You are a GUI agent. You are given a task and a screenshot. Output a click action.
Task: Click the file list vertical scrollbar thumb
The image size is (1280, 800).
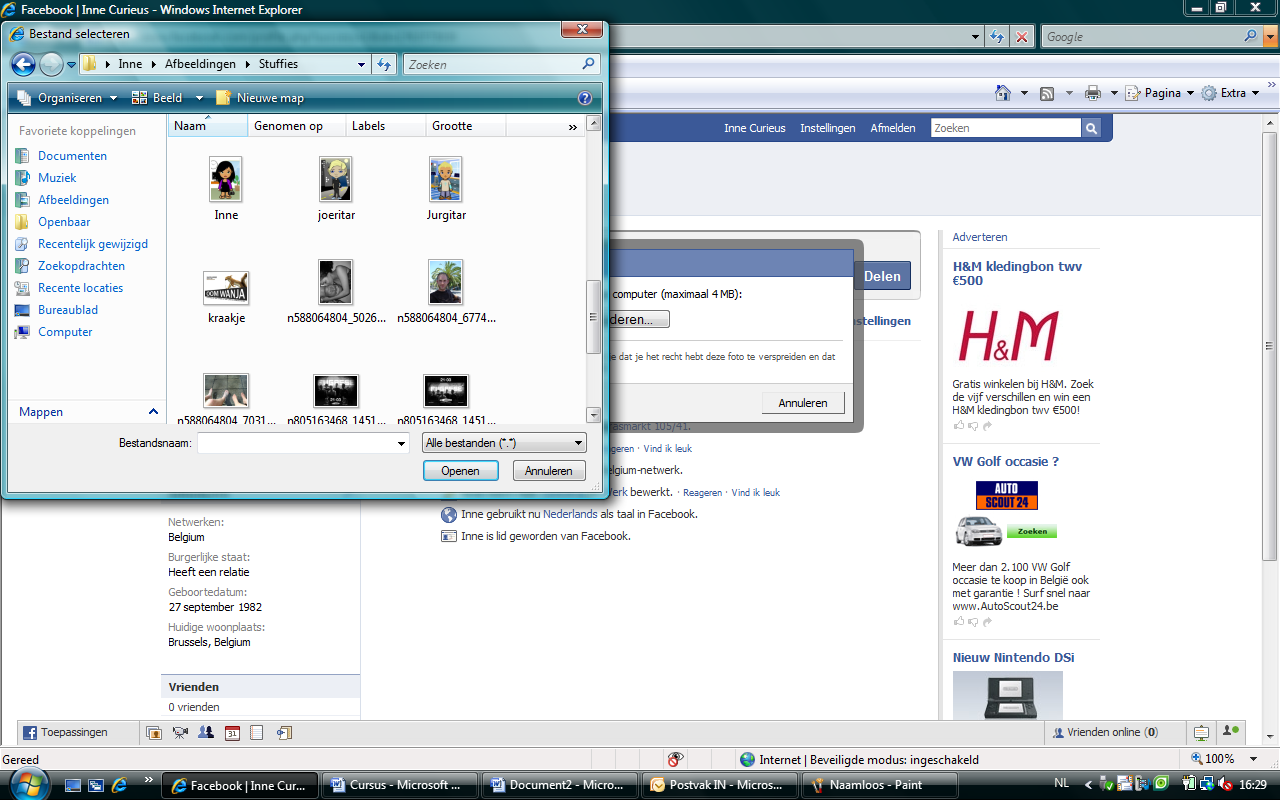pyautogui.click(x=594, y=317)
